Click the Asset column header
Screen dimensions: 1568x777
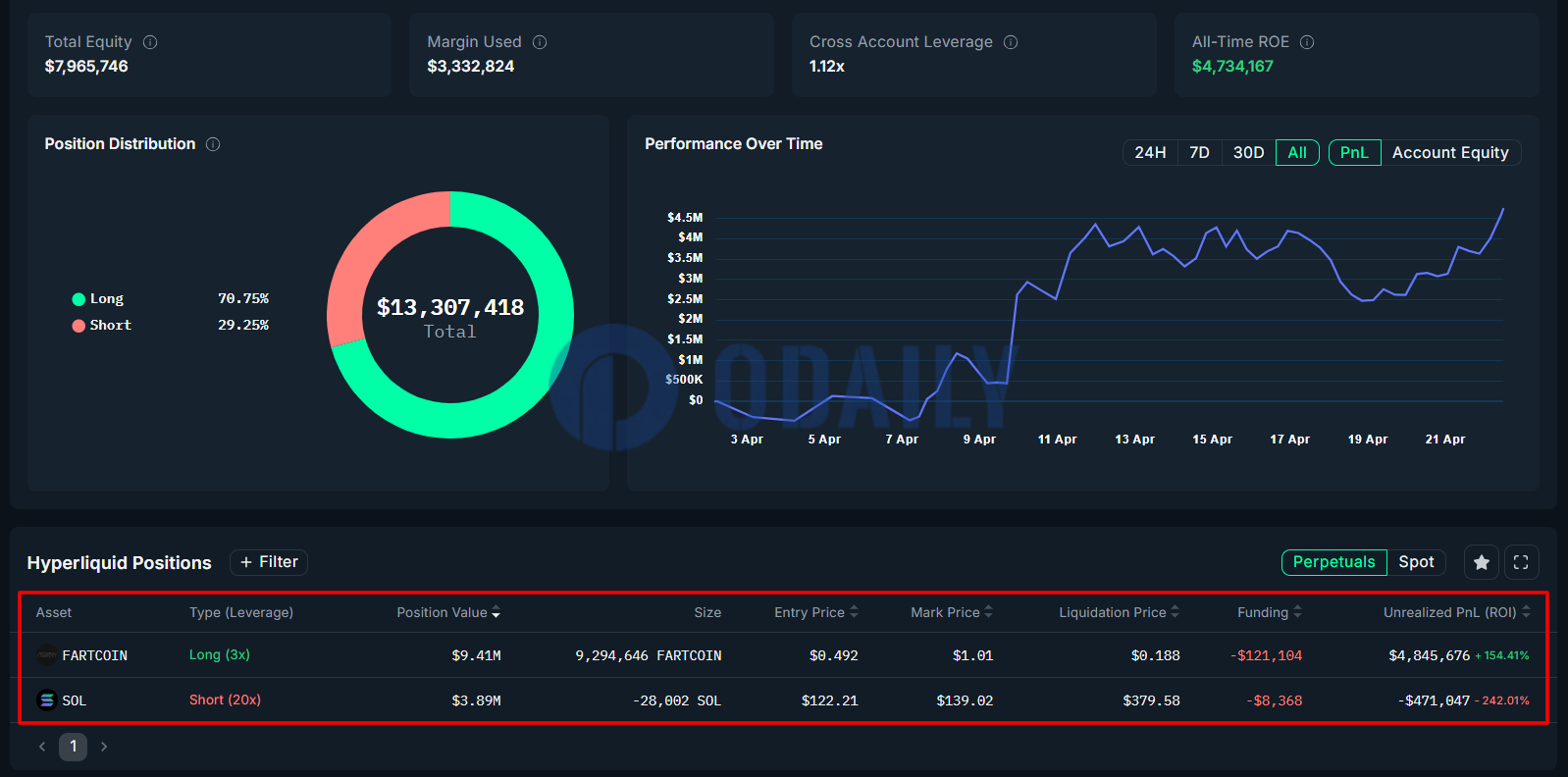54,612
